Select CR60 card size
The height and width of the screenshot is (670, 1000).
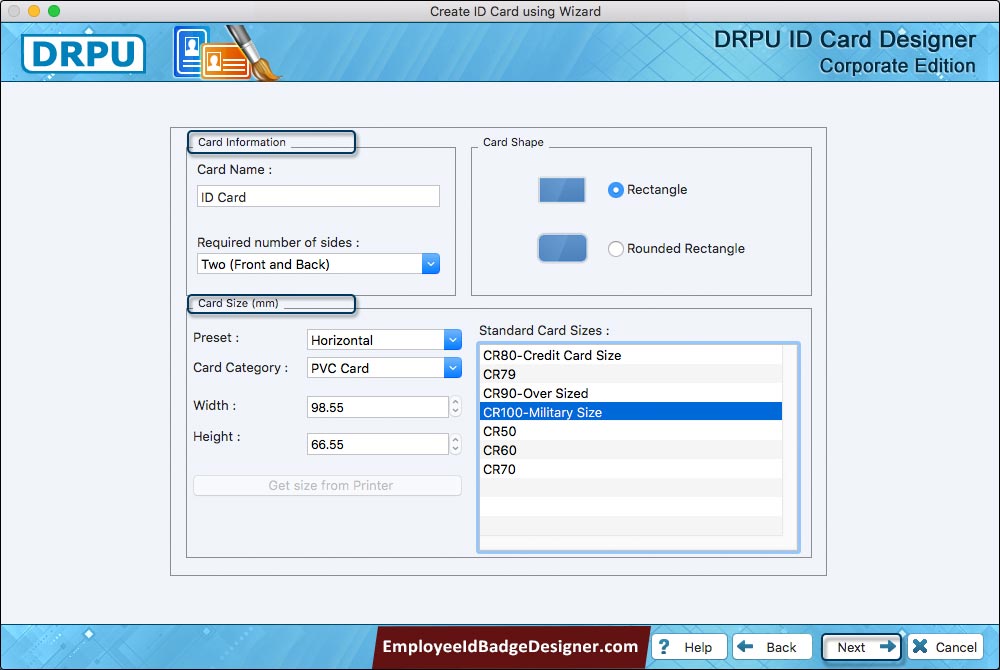(631, 450)
